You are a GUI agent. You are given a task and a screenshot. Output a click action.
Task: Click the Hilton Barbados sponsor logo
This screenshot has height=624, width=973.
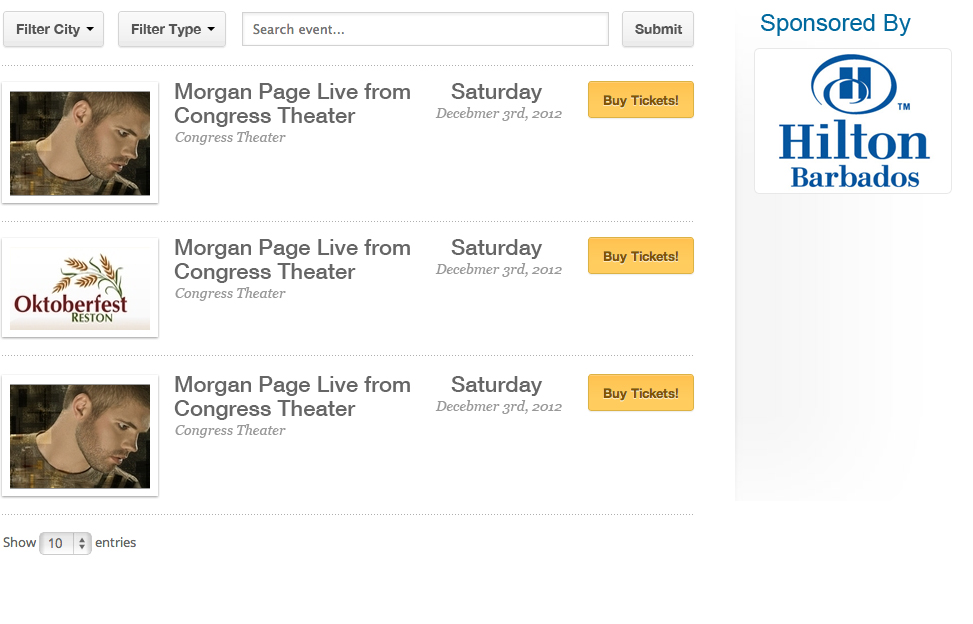tap(853, 122)
